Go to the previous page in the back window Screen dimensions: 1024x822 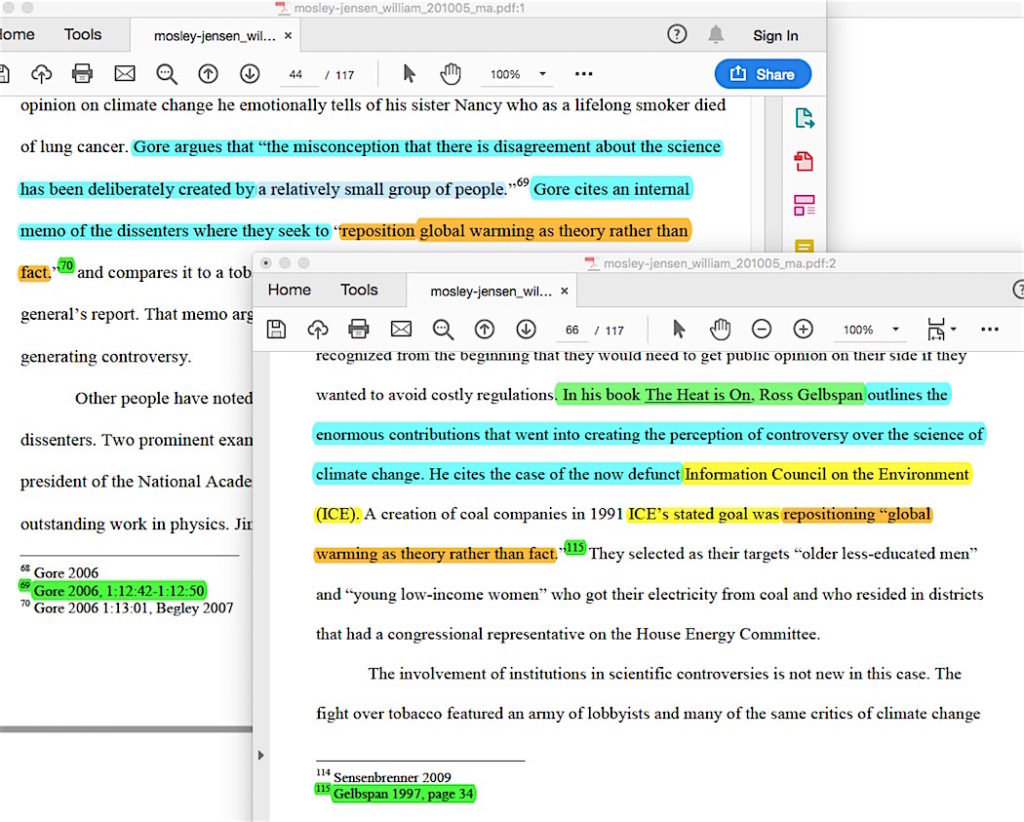point(208,74)
